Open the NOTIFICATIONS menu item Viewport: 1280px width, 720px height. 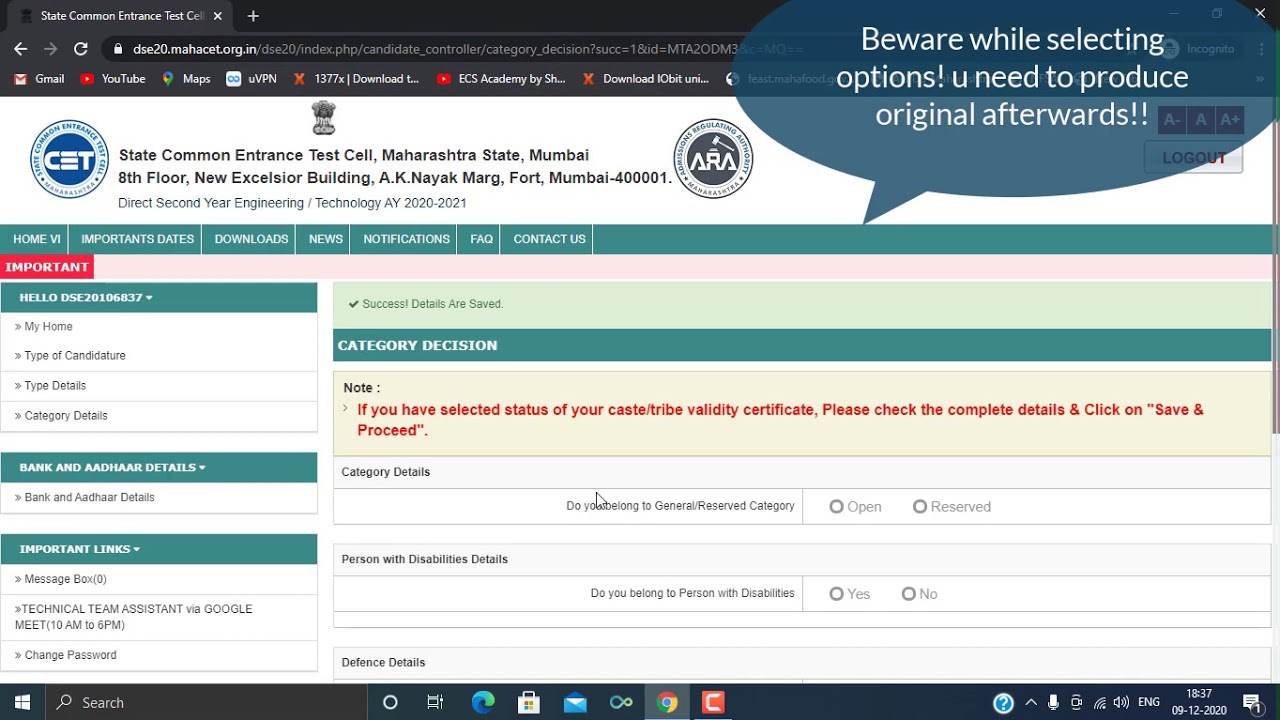click(406, 239)
